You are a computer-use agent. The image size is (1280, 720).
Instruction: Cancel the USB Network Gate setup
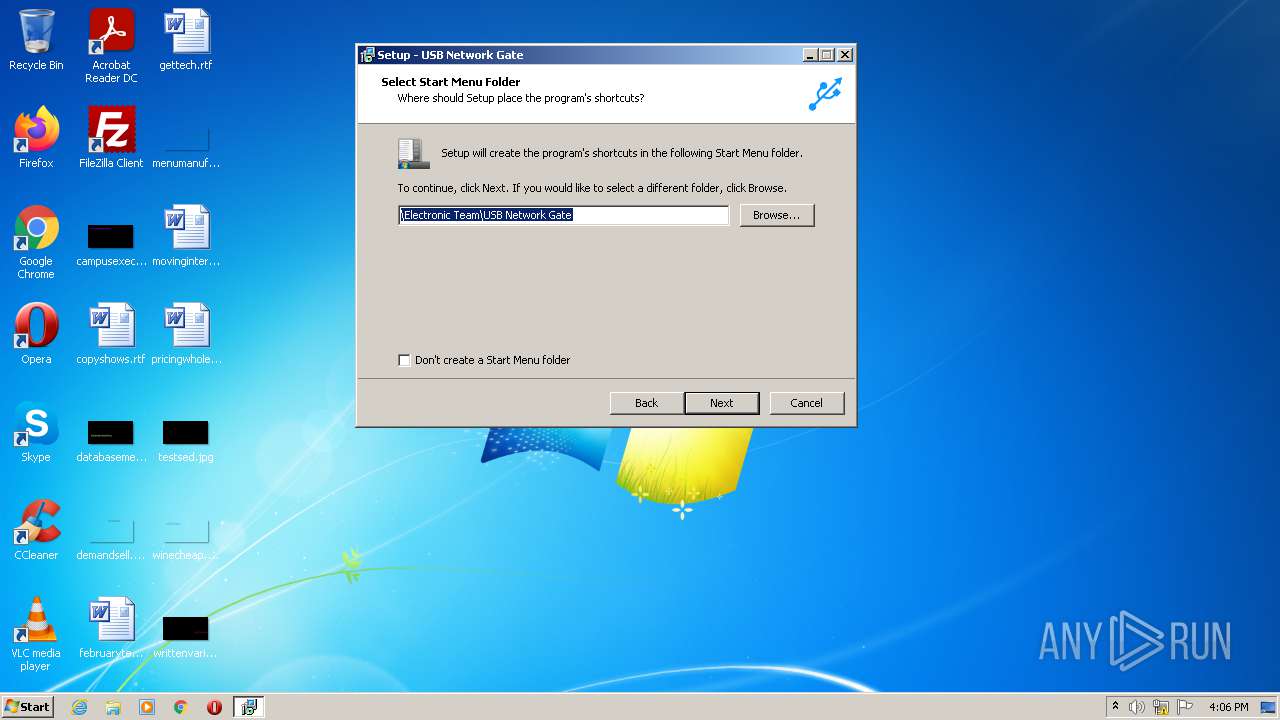[806, 403]
